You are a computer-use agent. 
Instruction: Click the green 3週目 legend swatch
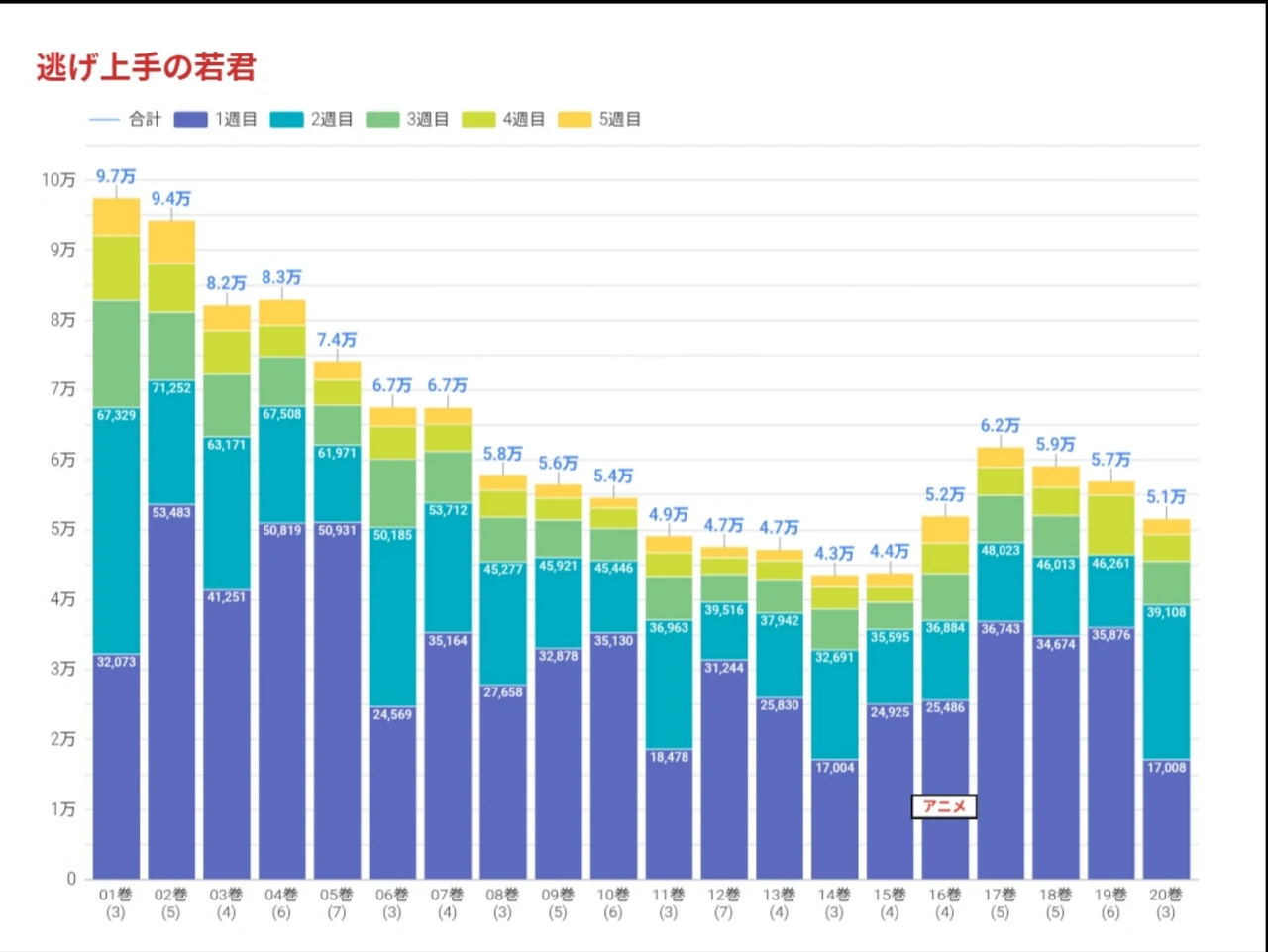click(x=382, y=120)
